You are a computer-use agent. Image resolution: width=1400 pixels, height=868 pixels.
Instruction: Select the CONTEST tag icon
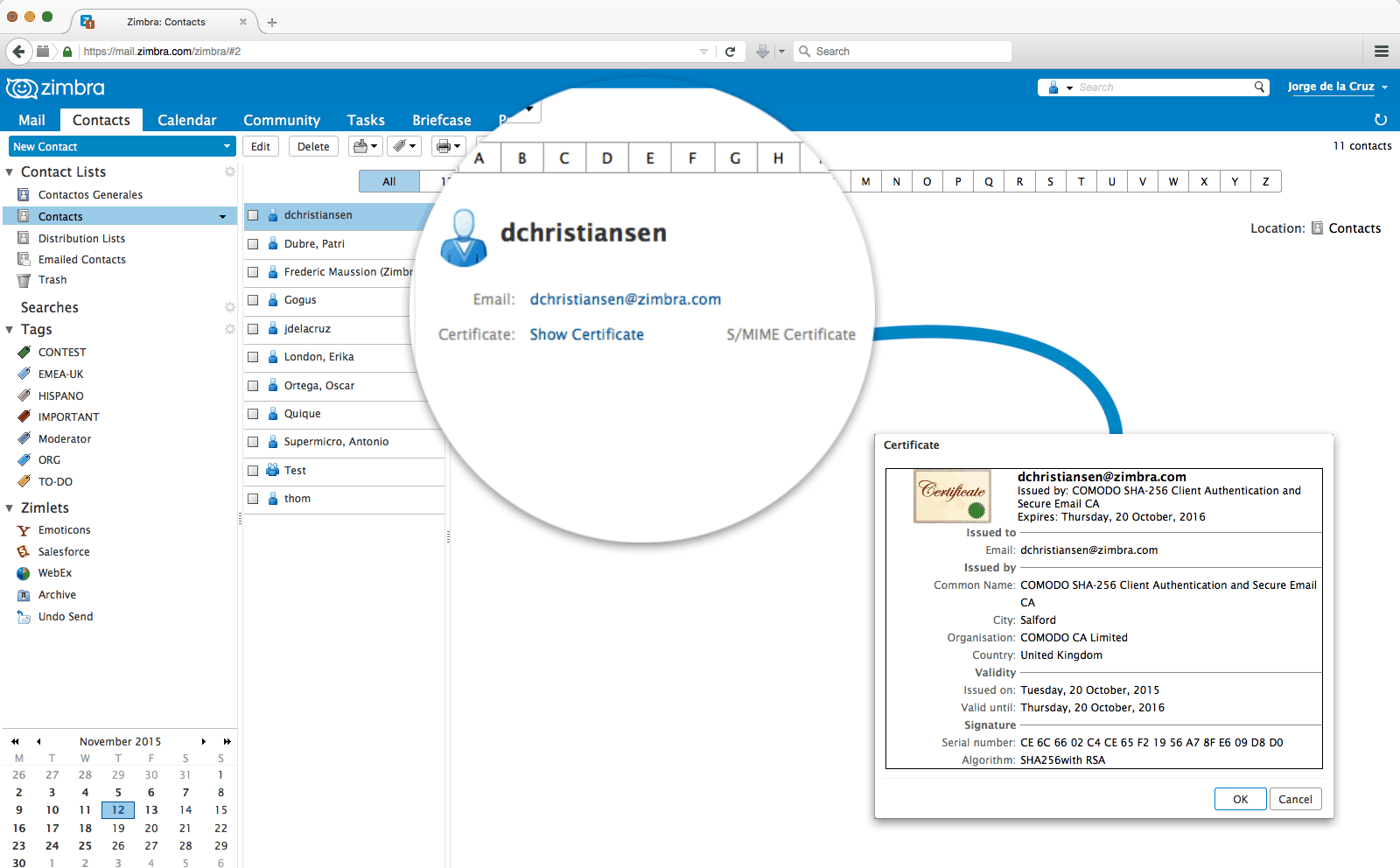(24, 353)
